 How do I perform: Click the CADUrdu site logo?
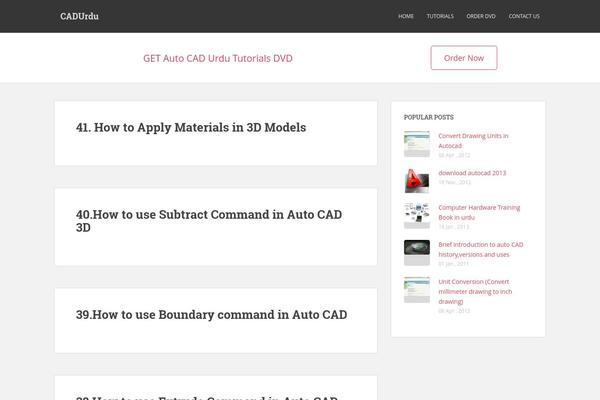click(79, 16)
